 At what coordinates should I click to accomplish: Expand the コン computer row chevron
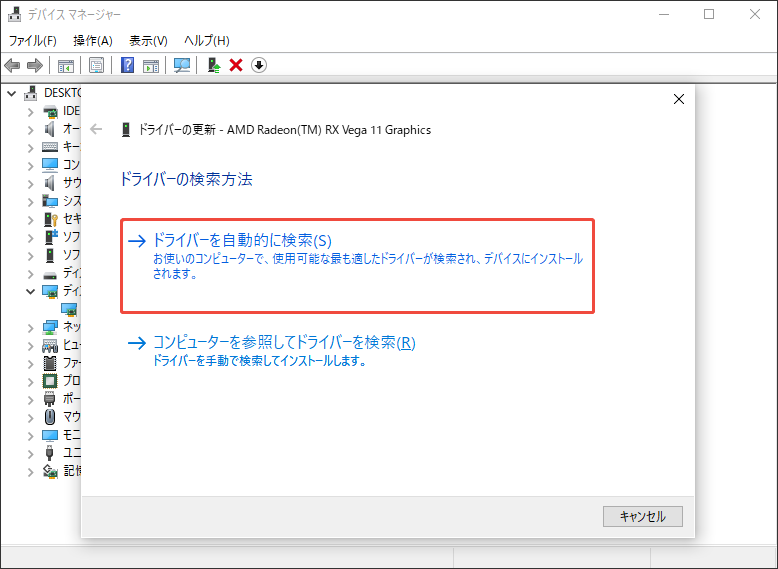point(31,166)
